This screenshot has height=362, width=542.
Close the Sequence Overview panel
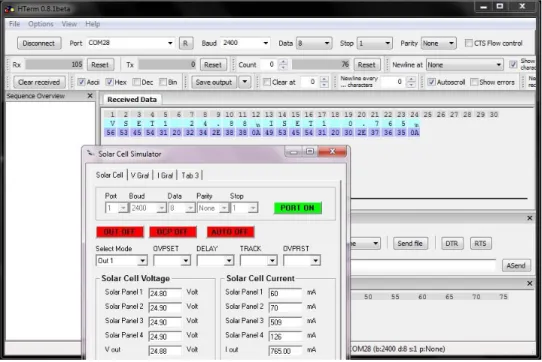[90, 95]
